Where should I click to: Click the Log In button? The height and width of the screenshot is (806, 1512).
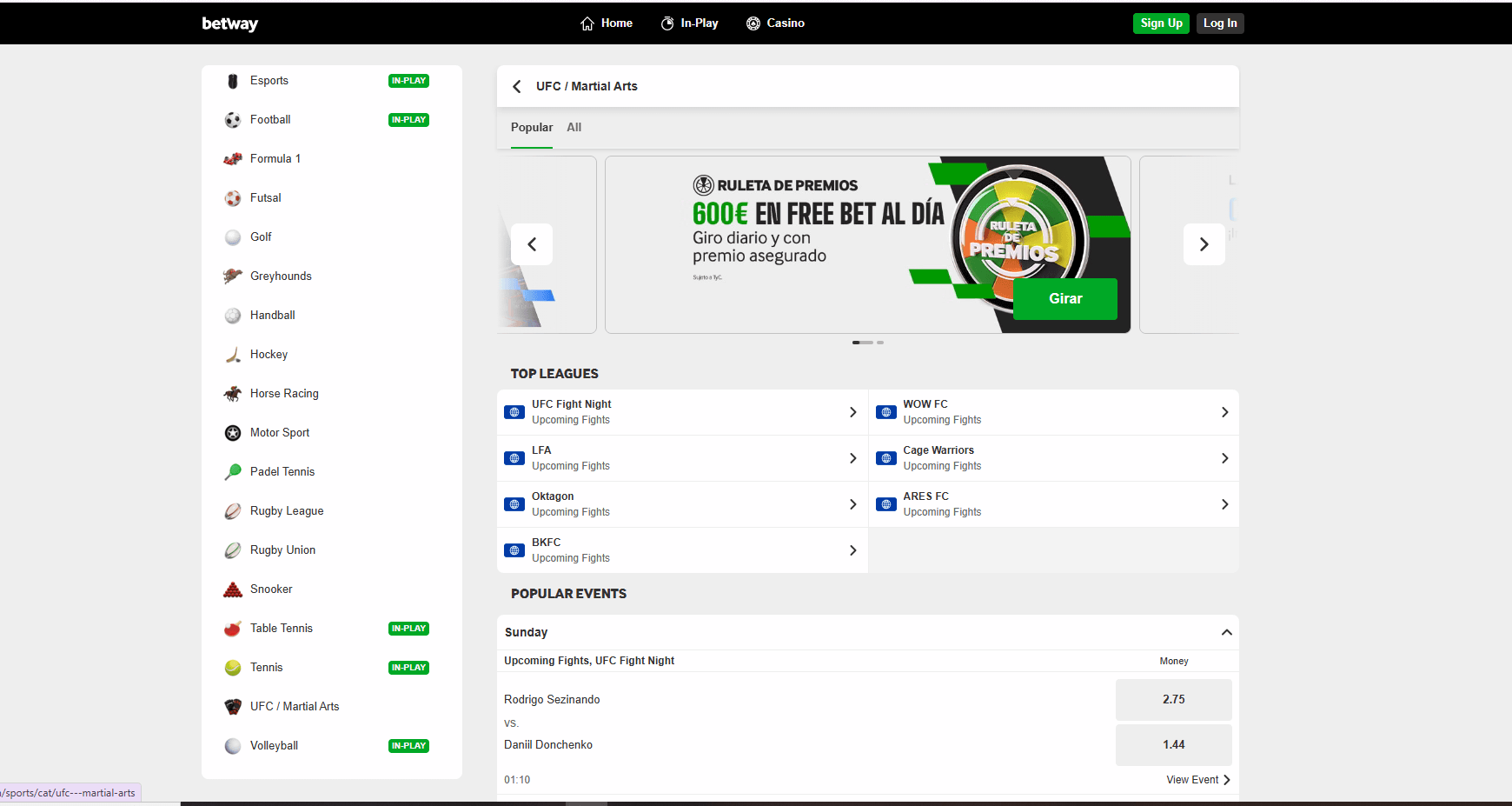click(x=1219, y=23)
